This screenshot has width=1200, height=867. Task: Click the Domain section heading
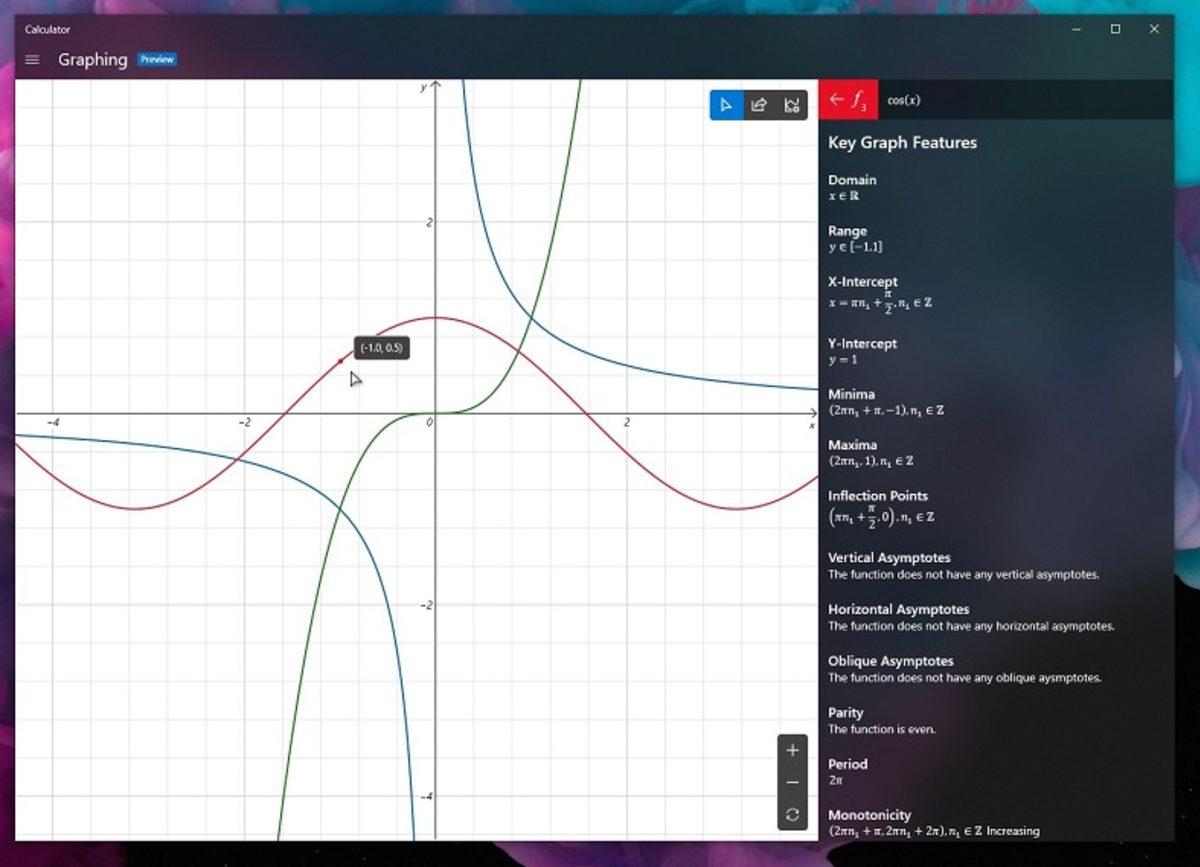[852, 180]
